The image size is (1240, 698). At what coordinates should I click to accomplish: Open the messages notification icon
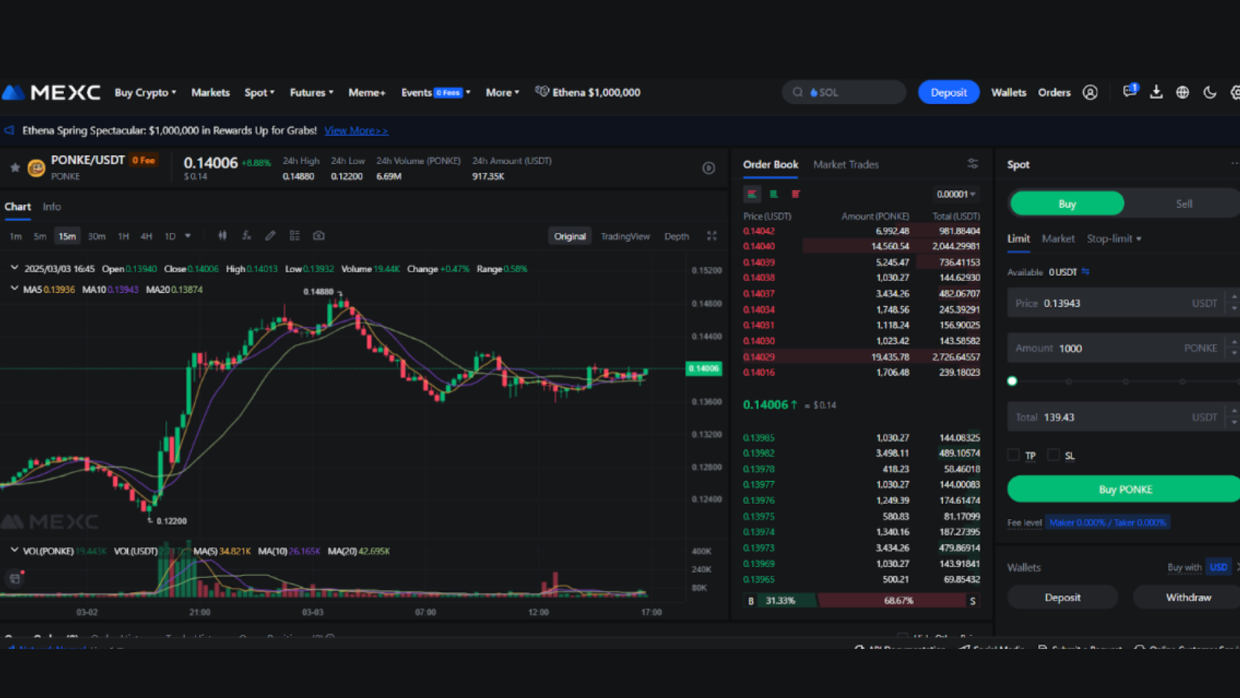pos(1130,91)
